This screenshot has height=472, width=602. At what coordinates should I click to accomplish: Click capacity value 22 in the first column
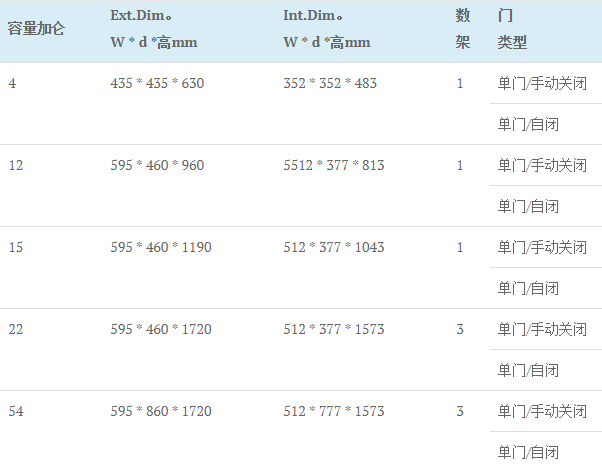(16, 329)
